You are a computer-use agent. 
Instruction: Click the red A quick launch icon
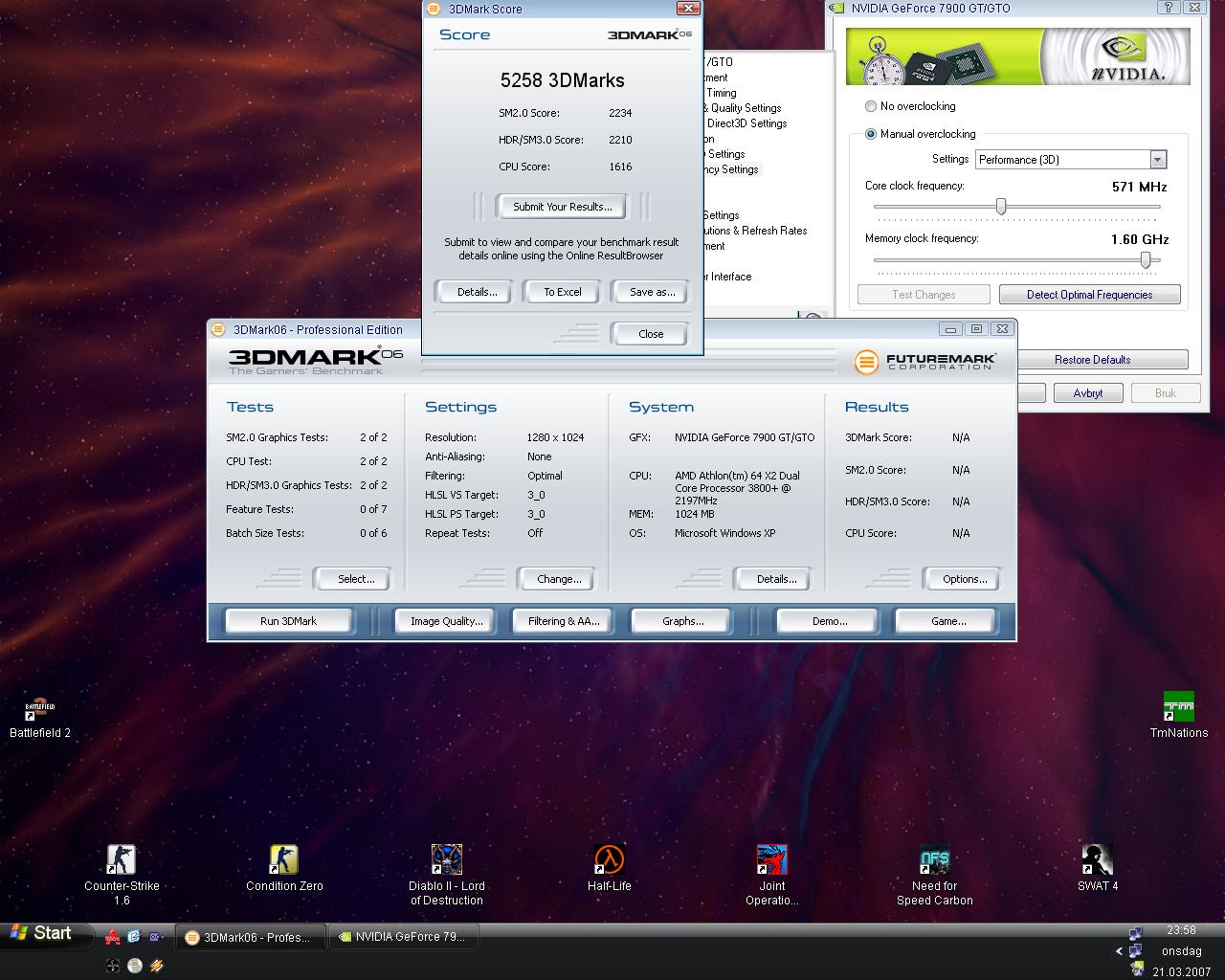[113, 937]
